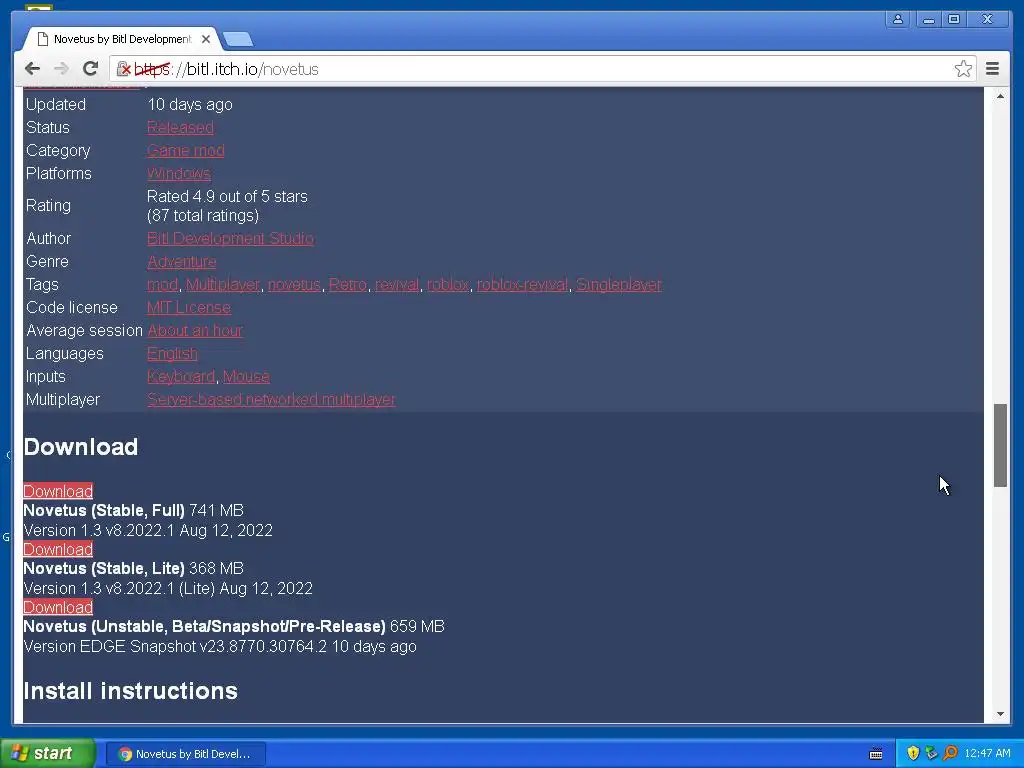
Task: Click the scrollbar down arrow
Action: 1000,714
